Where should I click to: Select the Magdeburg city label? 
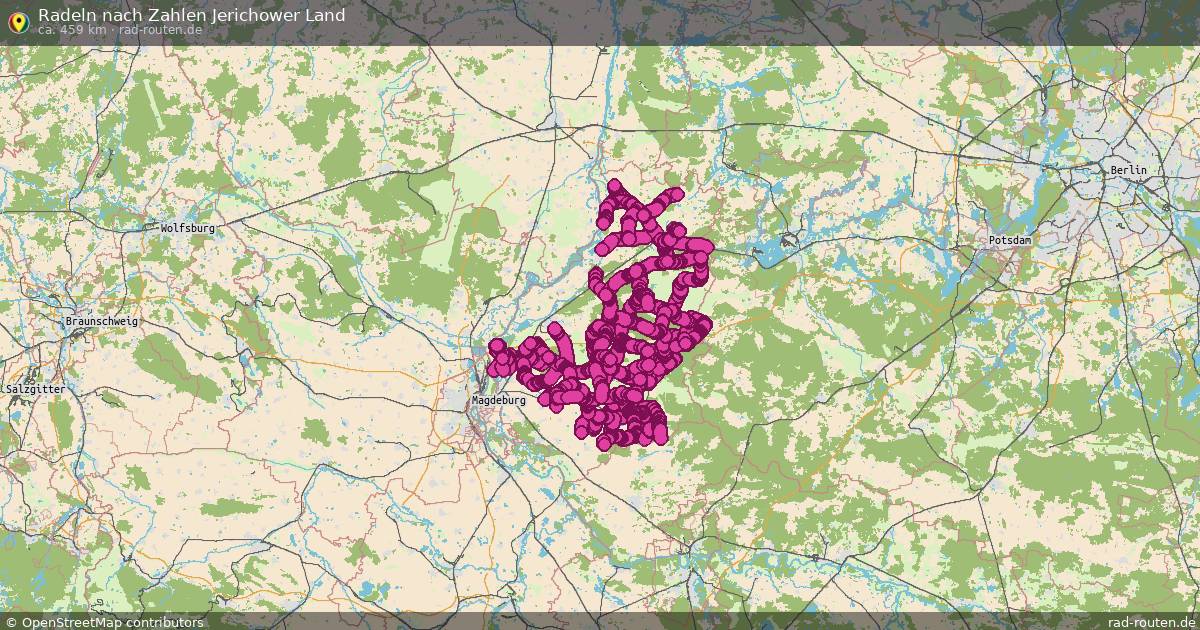[x=497, y=400]
